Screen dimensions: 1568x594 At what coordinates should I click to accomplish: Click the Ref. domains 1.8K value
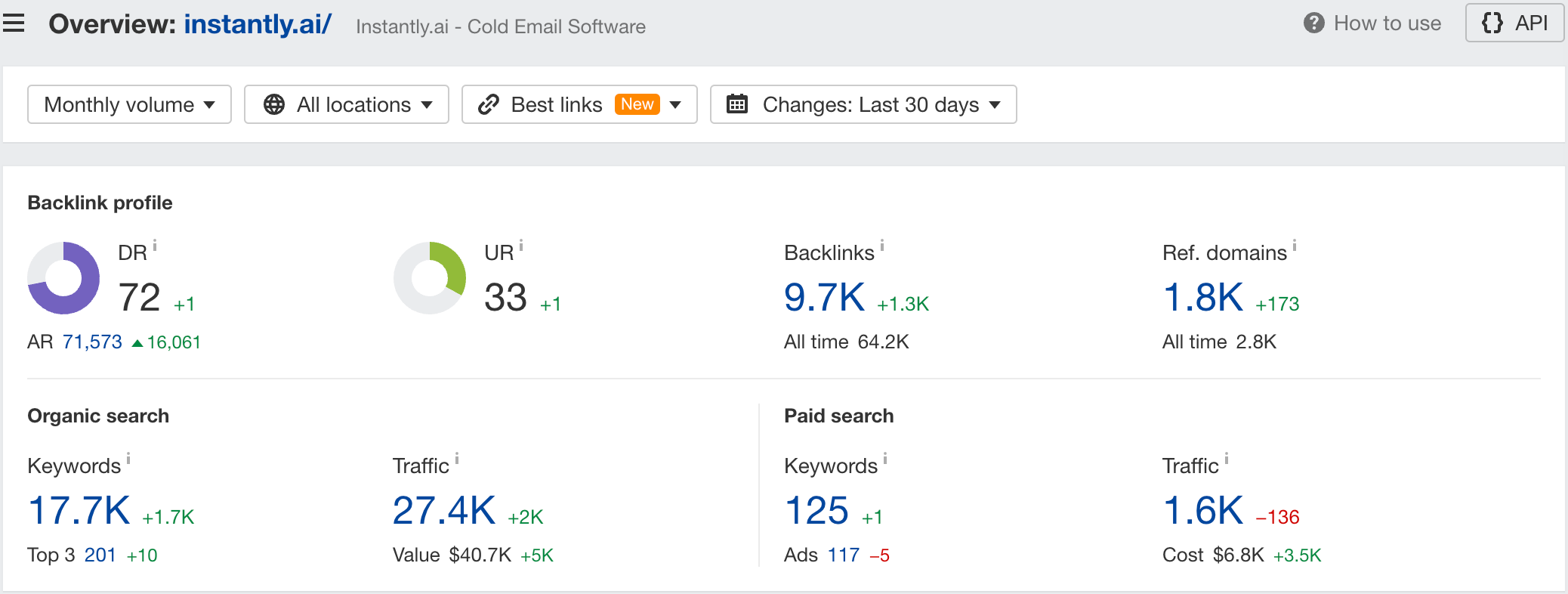(1203, 297)
